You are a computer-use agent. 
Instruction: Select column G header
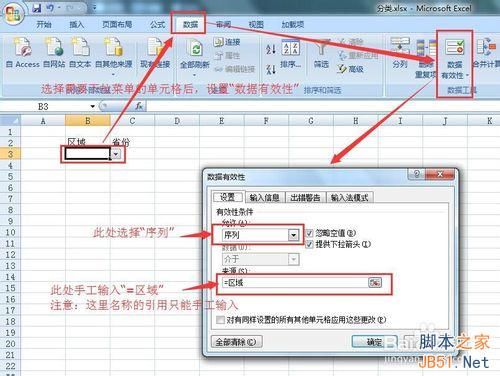click(x=311, y=121)
